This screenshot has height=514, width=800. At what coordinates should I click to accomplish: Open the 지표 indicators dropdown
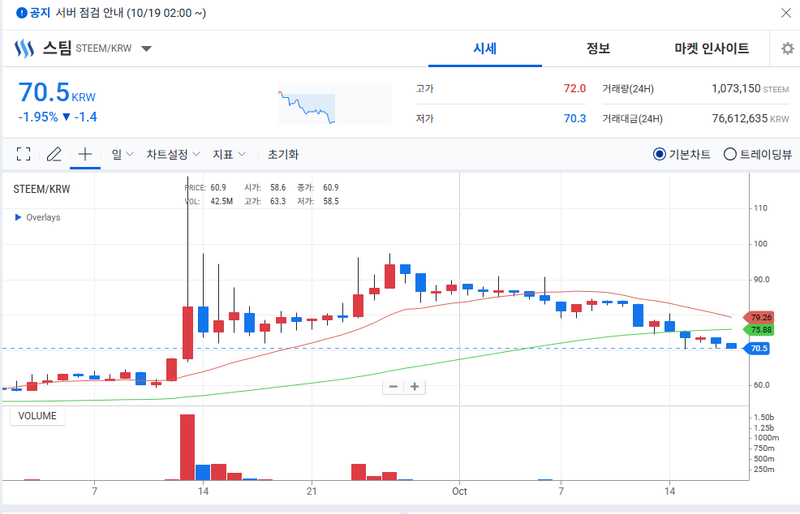(x=229, y=154)
